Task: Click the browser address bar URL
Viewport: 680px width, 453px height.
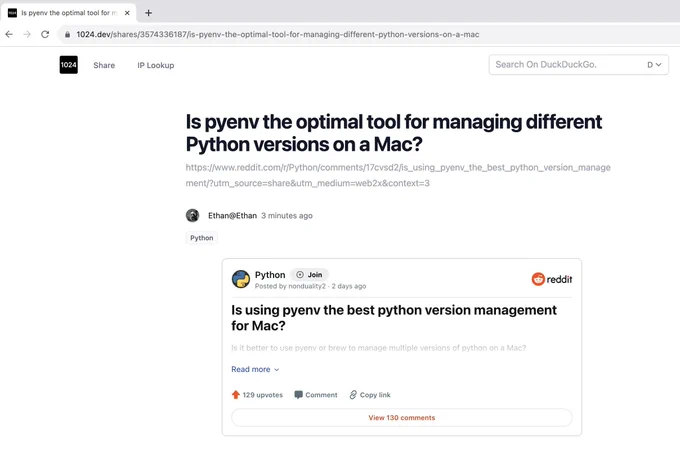Action: click(278, 34)
